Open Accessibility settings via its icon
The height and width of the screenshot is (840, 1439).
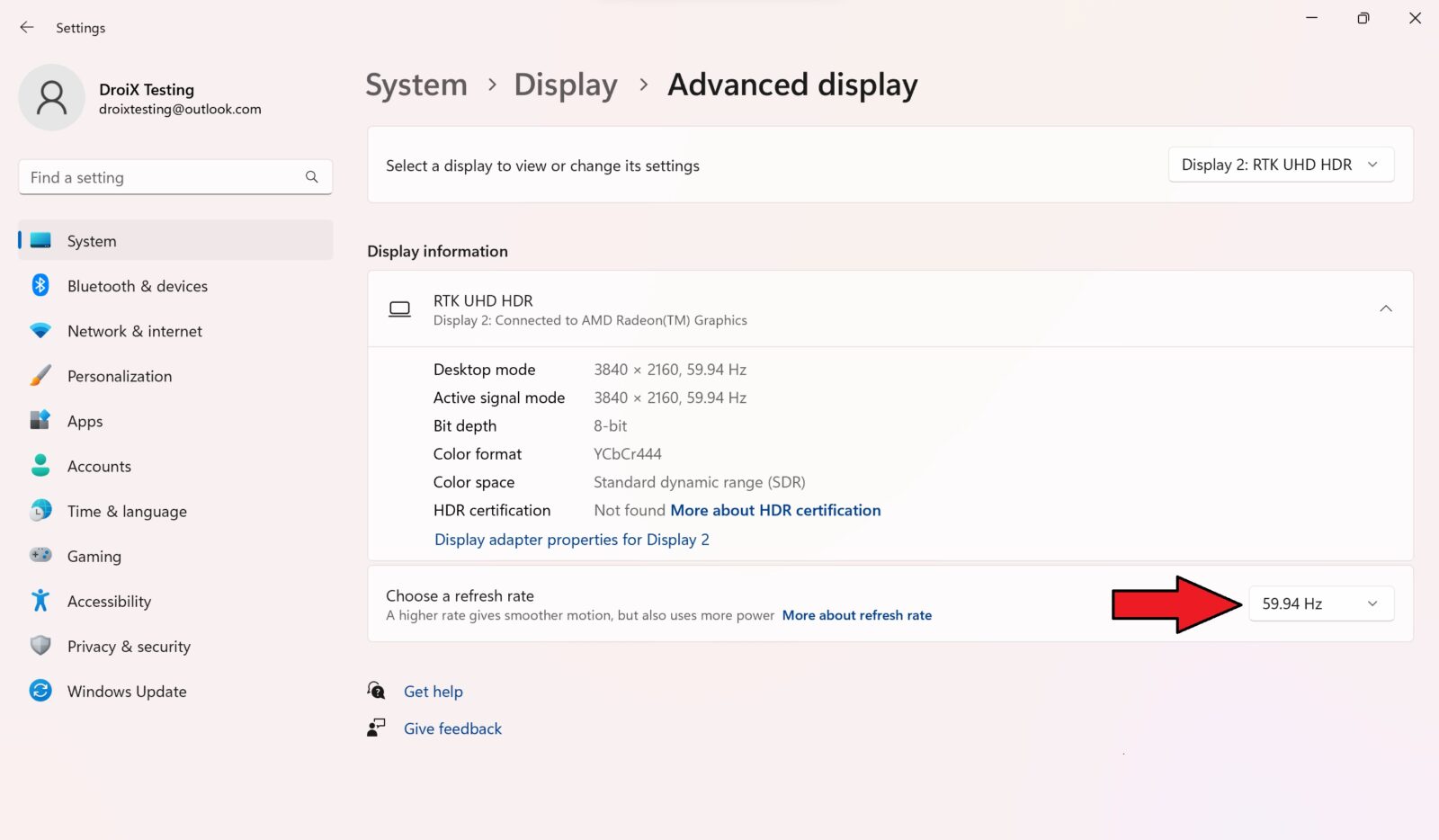click(40, 601)
